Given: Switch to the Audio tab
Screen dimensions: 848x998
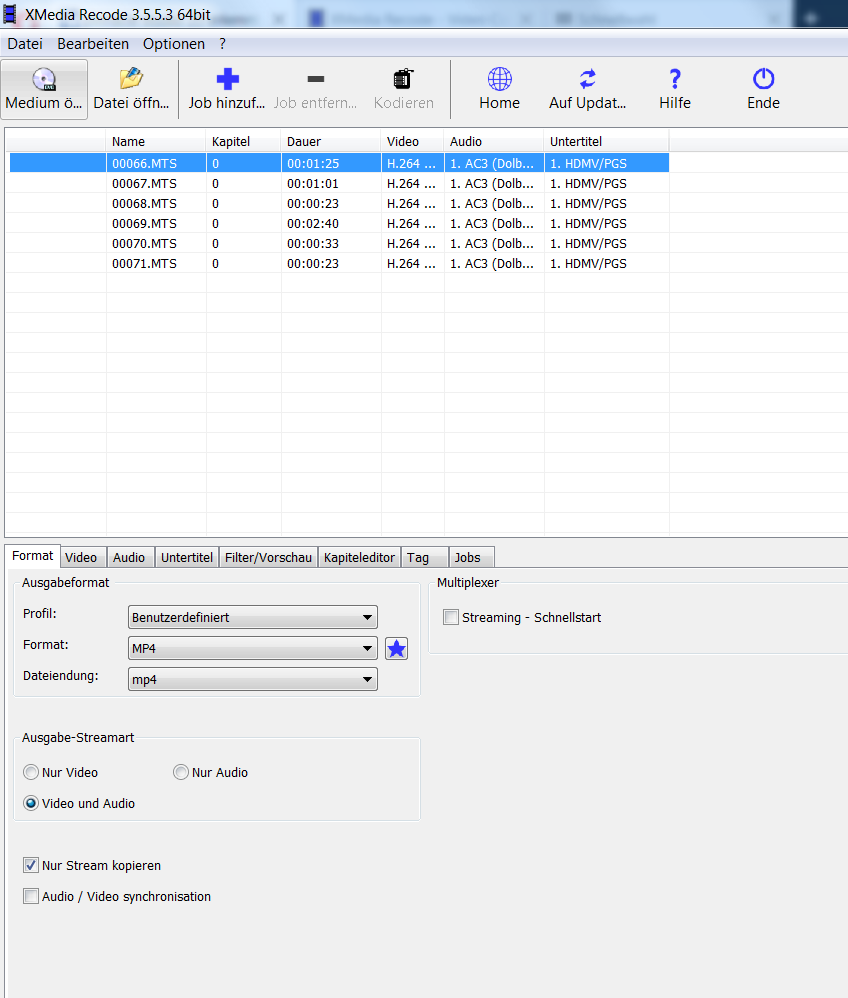Looking at the screenshot, I should click(x=129, y=558).
